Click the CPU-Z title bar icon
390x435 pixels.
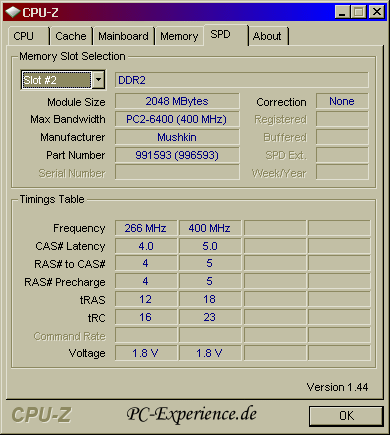[x=13, y=12]
